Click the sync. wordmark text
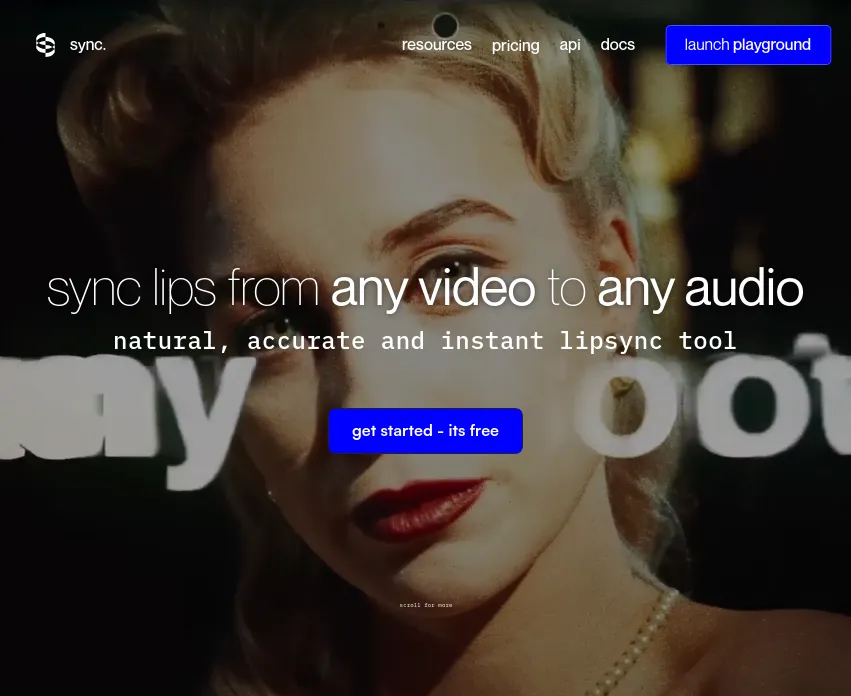The image size is (851, 696). click(x=87, y=44)
